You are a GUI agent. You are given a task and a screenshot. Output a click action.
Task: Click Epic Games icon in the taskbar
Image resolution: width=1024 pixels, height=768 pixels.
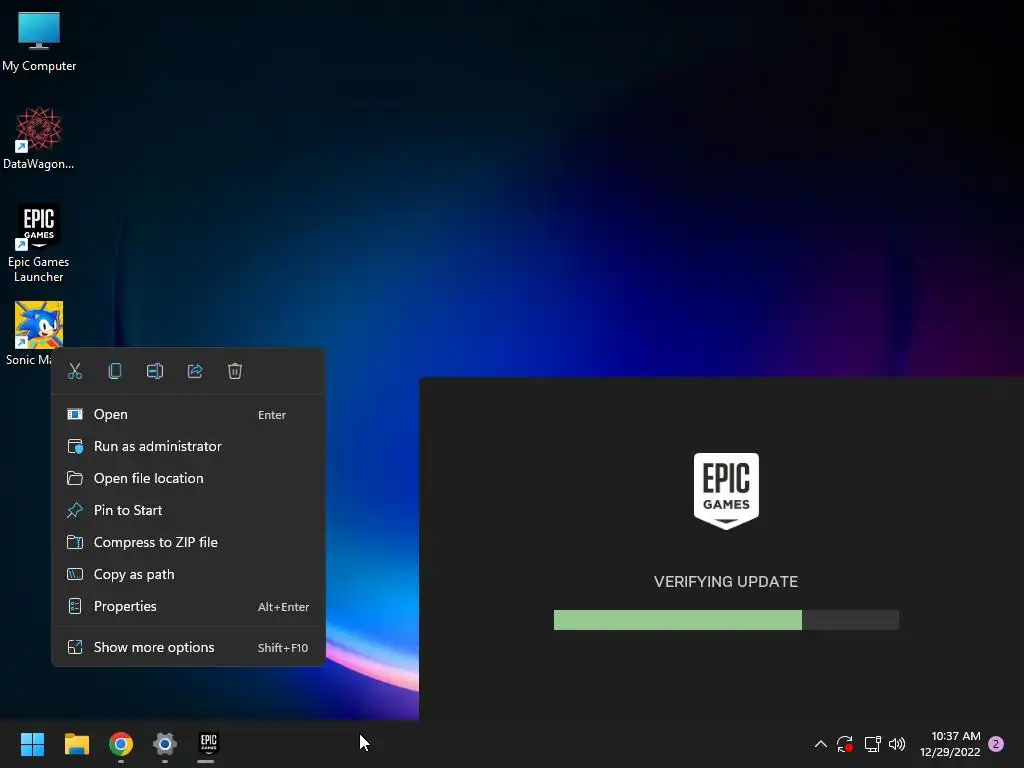pyautogui.click(x=208, y=744)
